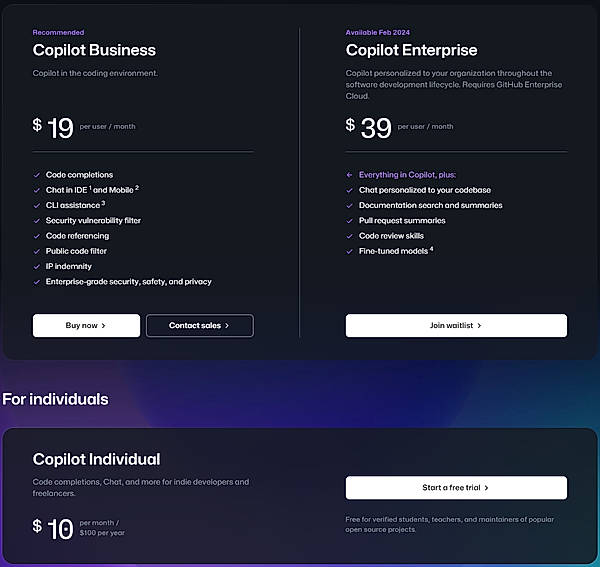Click the checkmark next to Fine-tuned models

click(349, 251)
